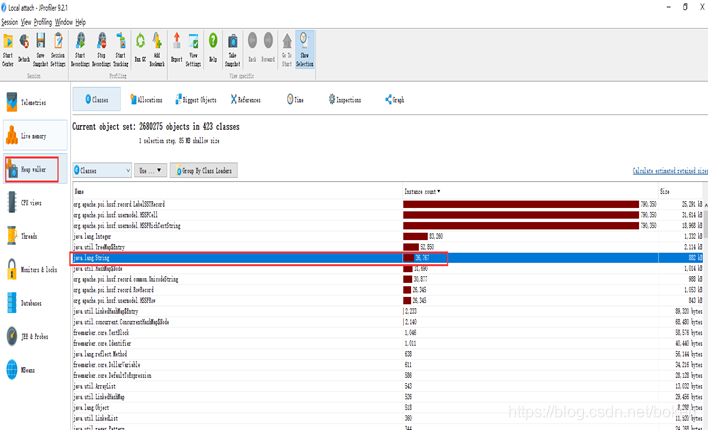
Task: Select the java.lang.reflect.Method row
Action: click(387, 354)
